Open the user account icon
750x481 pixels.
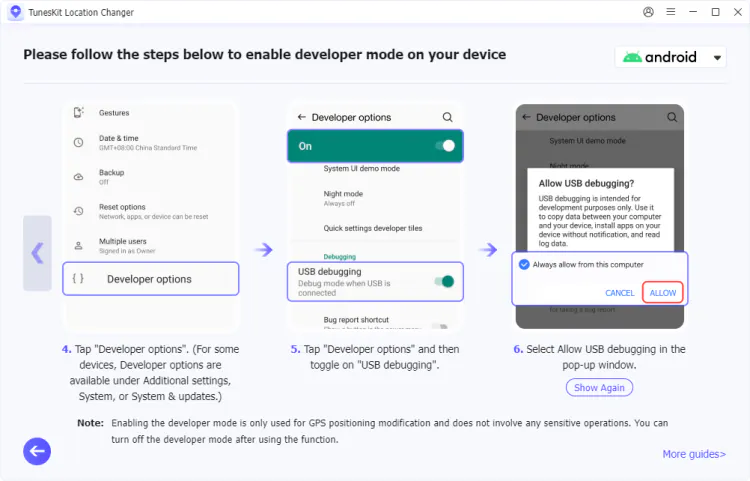[x=649, y=12]
